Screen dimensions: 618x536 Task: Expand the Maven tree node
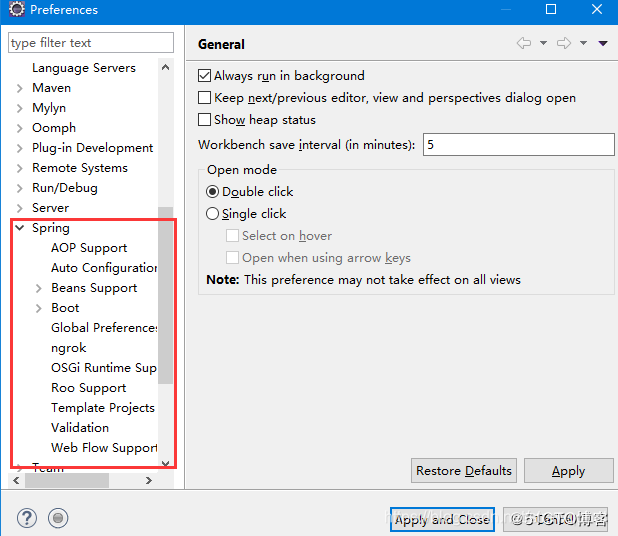[x=20, y=88]
